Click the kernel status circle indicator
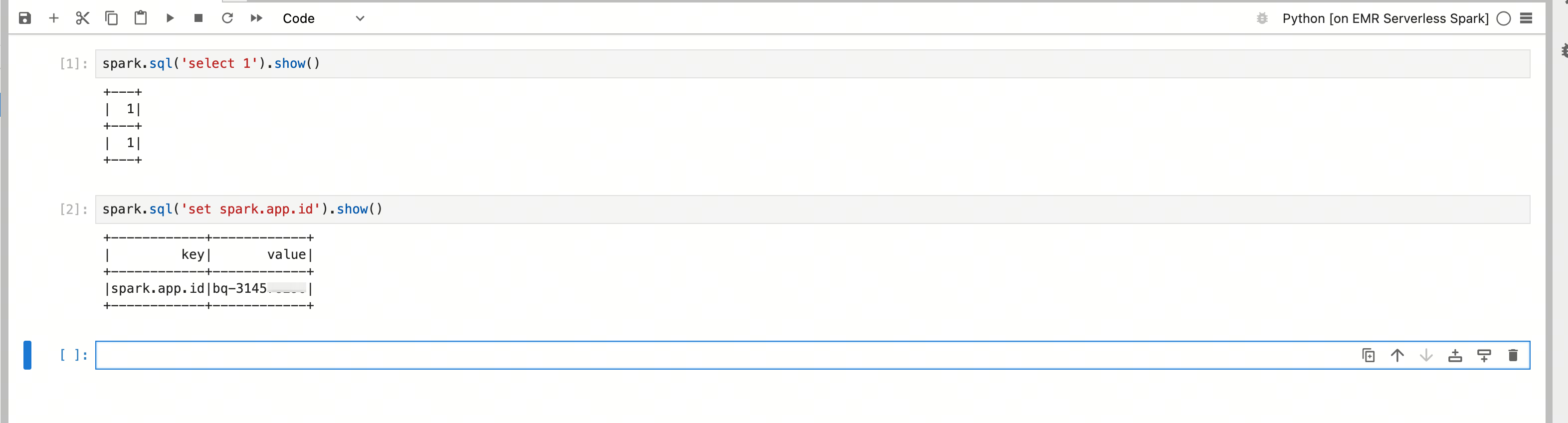The width and height of the screenshot is (1568, 423). point(1503,18)
